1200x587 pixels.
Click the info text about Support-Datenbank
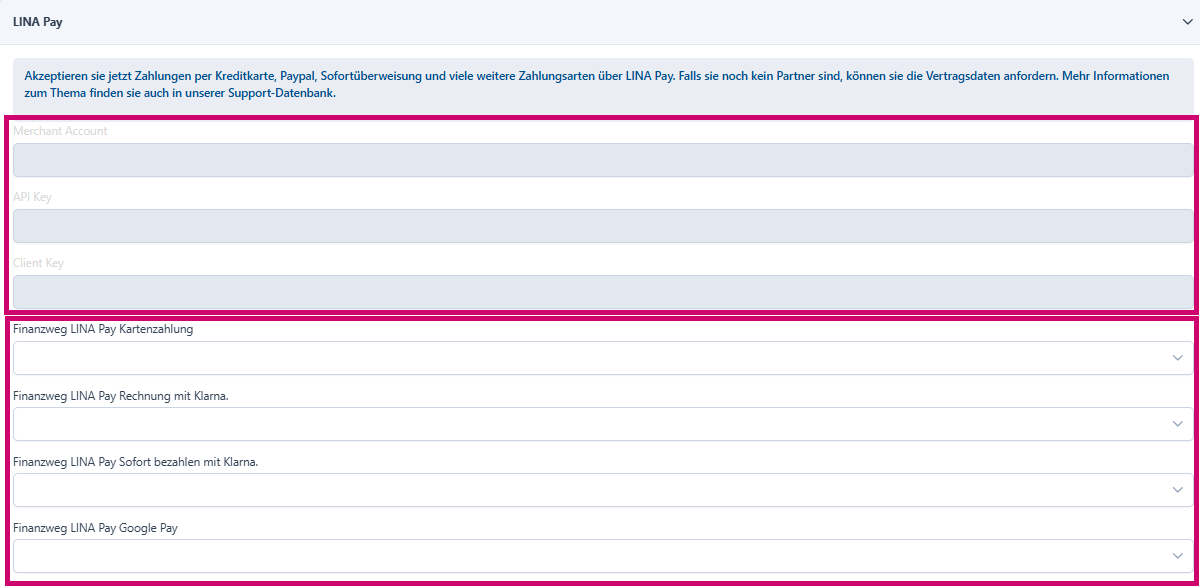pyautogui.click(x=596, y=84)
